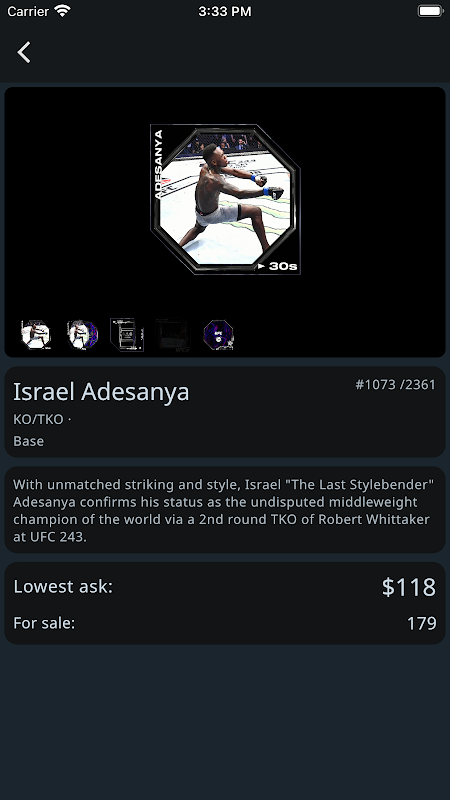Tap the For sale label
450x800 pixels.
44,623
